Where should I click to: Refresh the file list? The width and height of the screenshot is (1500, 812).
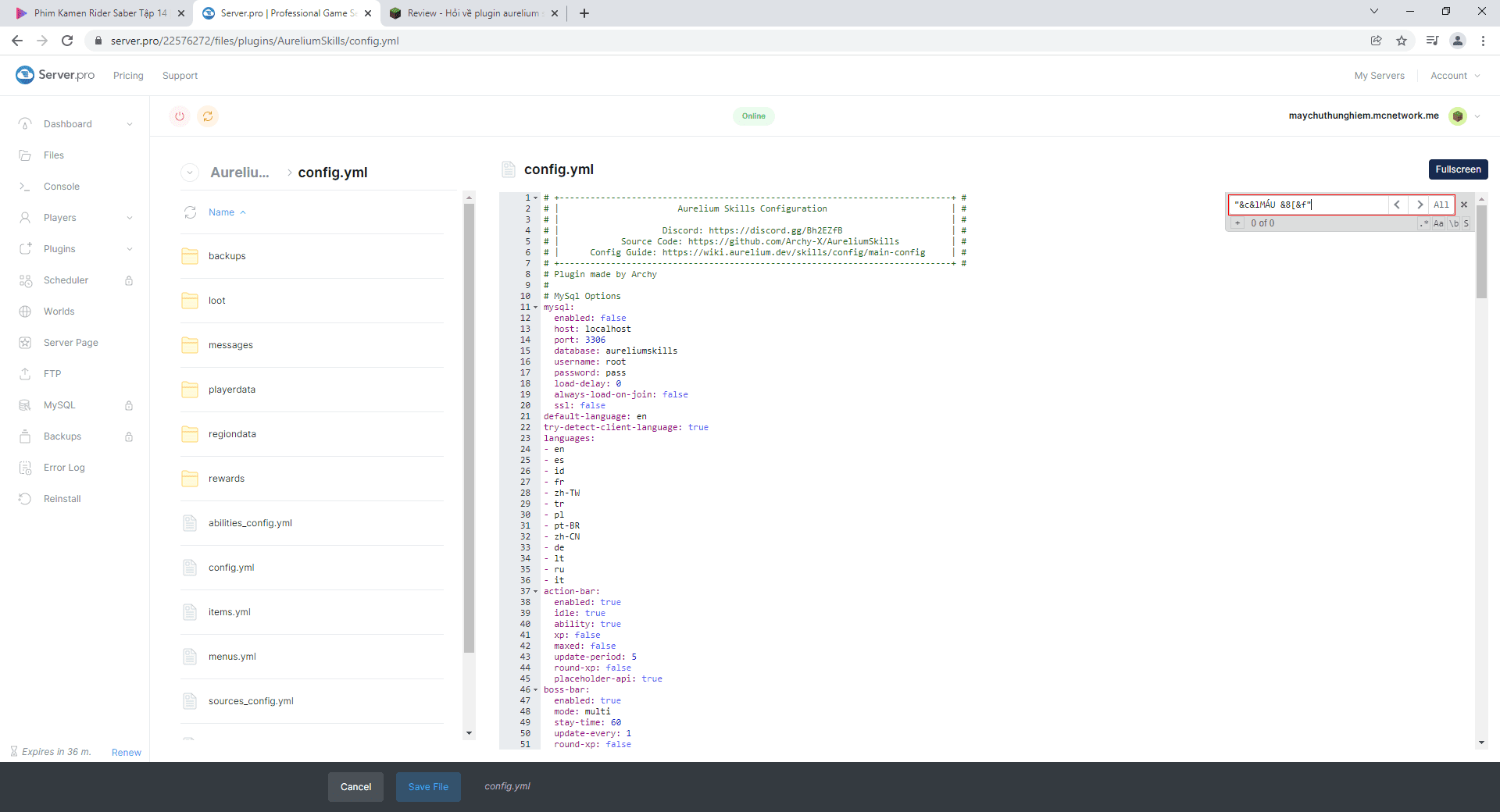[x=190, y=212]
